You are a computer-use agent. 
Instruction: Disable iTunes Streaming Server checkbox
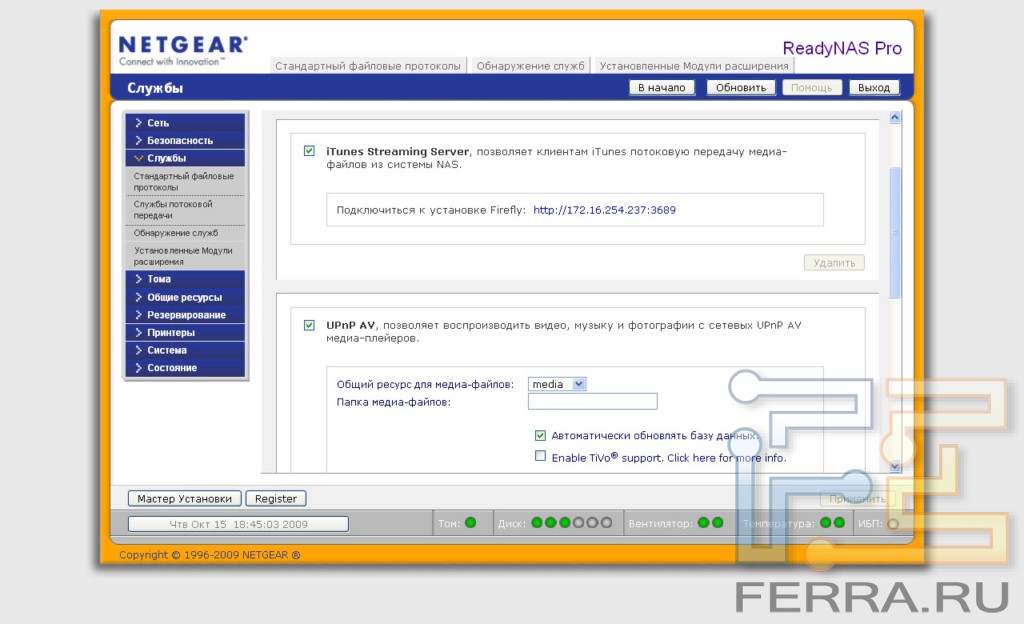click(310, 151)
